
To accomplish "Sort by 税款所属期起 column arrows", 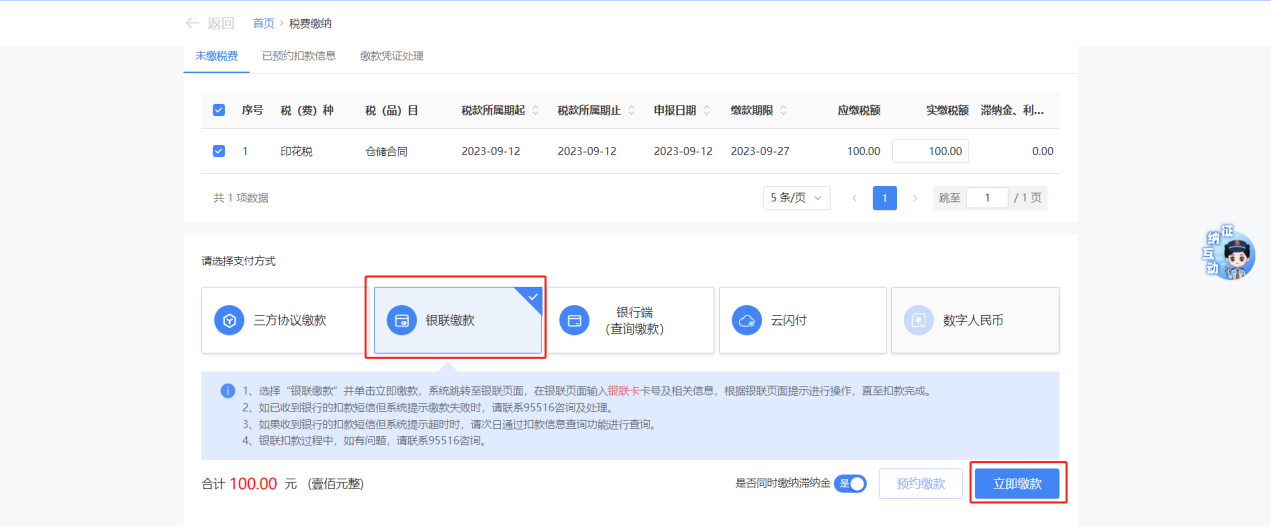I will (x=535, y=110).
